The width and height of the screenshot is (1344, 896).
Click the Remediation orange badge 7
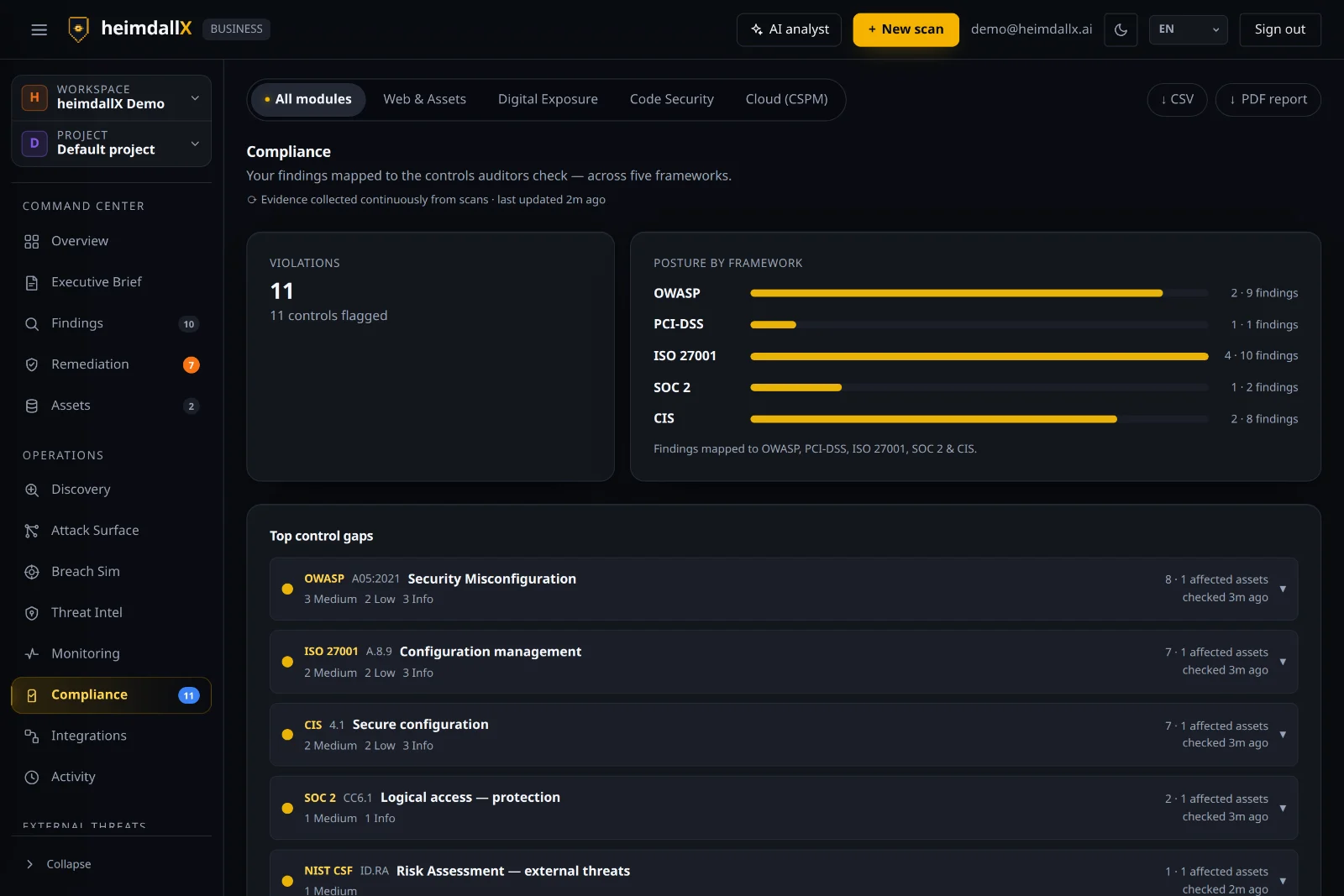coord(192,365)
